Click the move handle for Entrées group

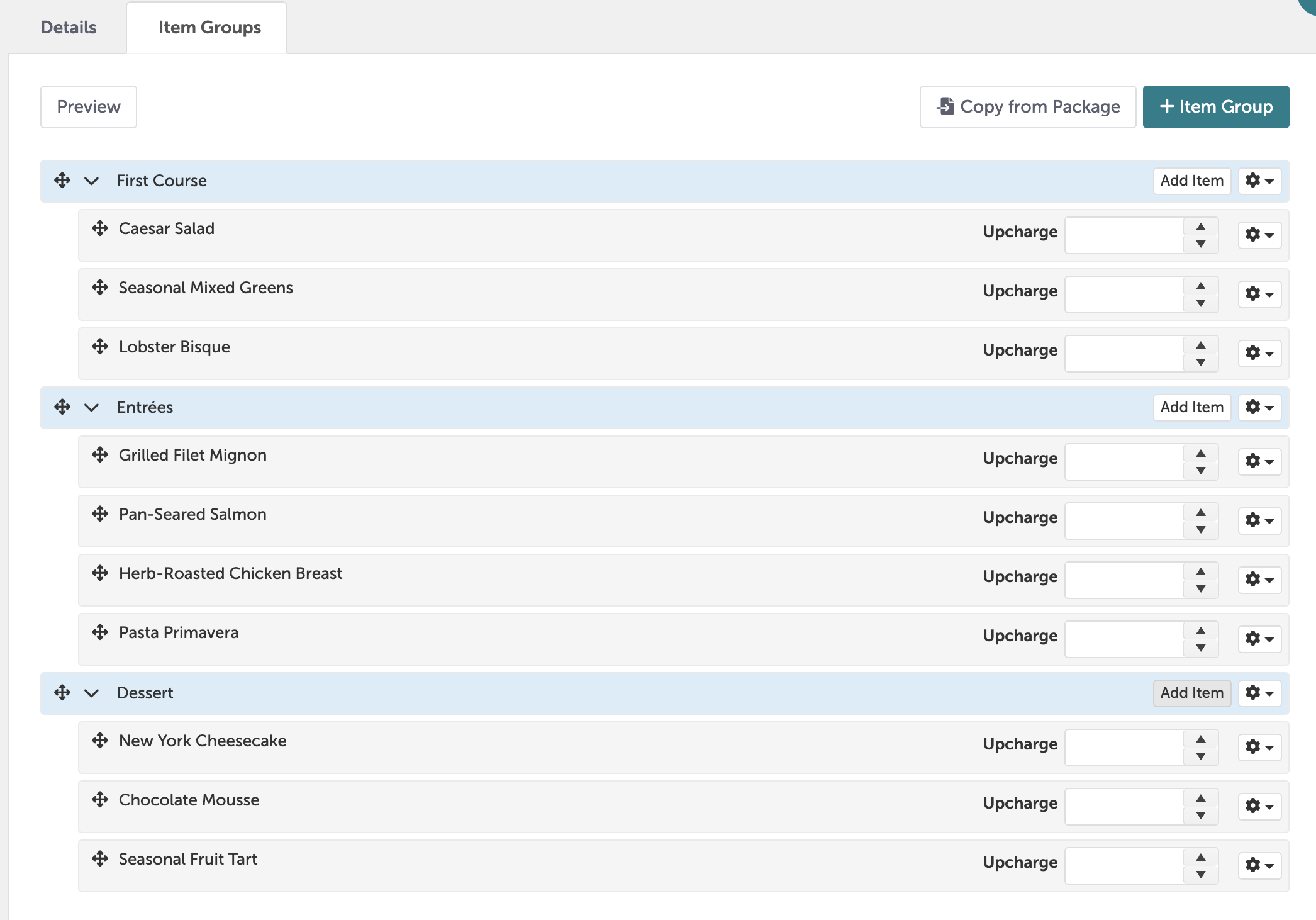(62, 407)
